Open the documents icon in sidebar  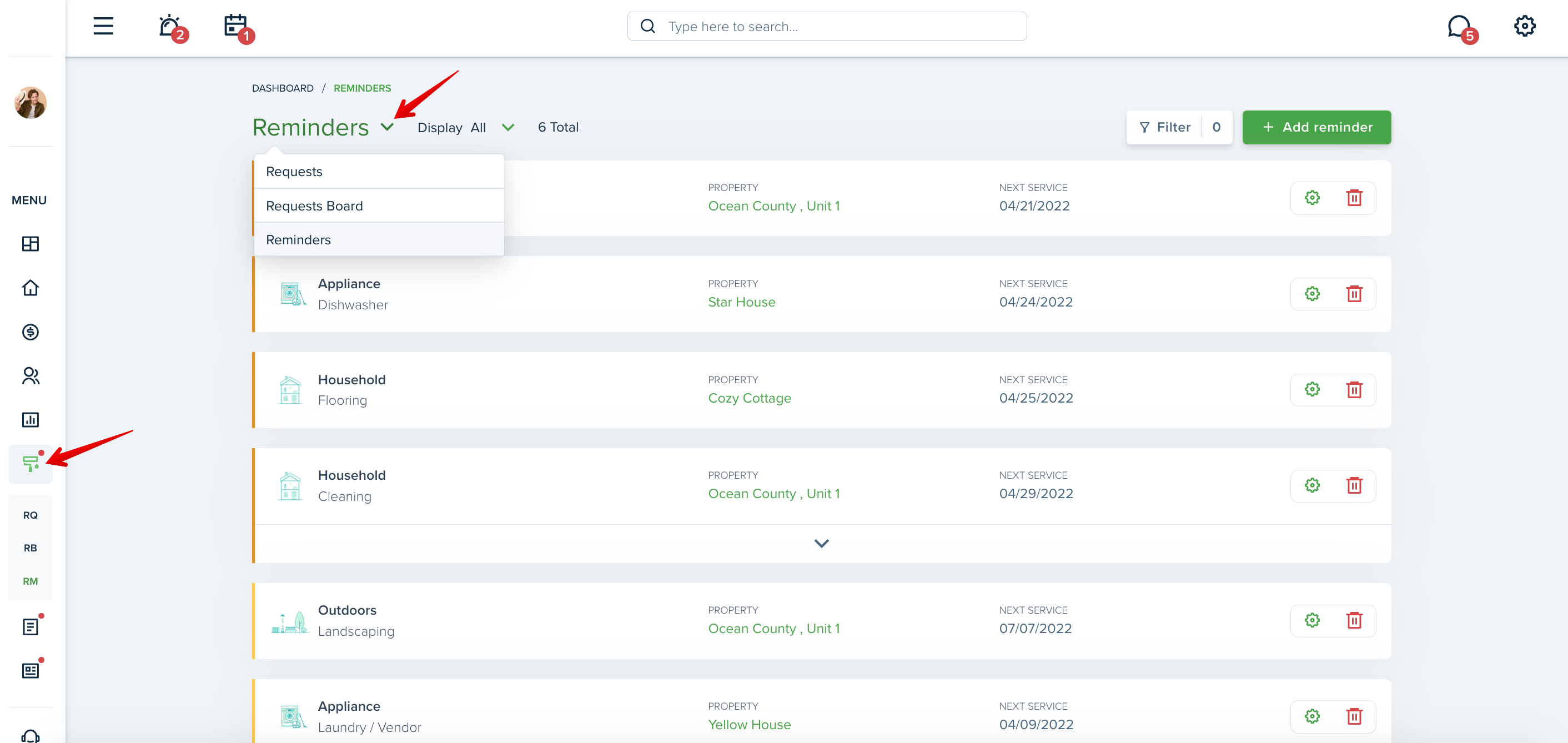(x=31, y=627)
